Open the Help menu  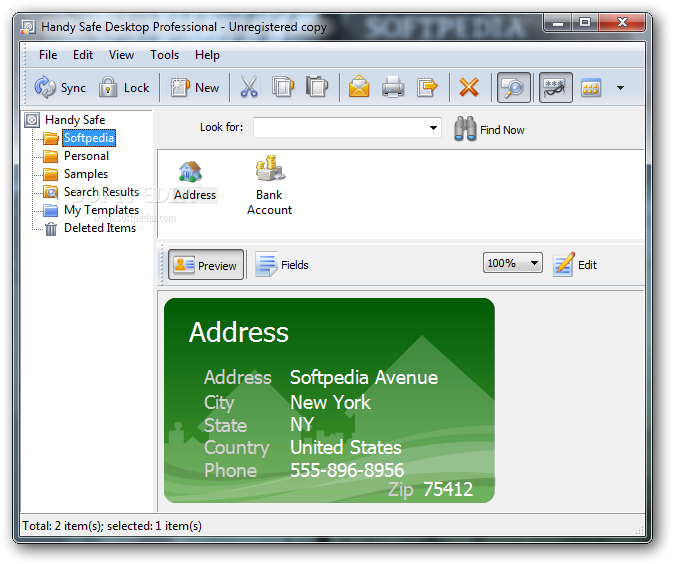207,55
